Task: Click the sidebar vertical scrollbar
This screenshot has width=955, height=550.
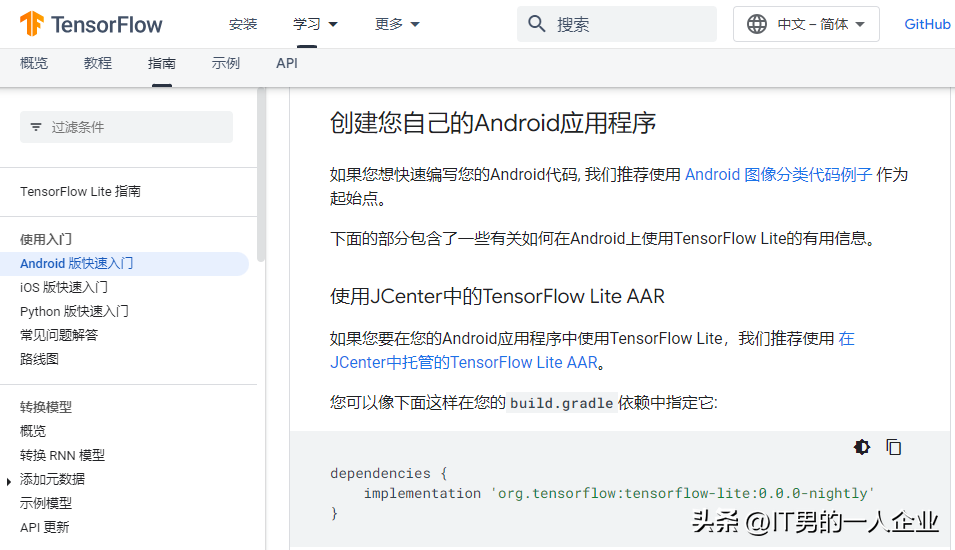Action: click(x=261, y=175)
